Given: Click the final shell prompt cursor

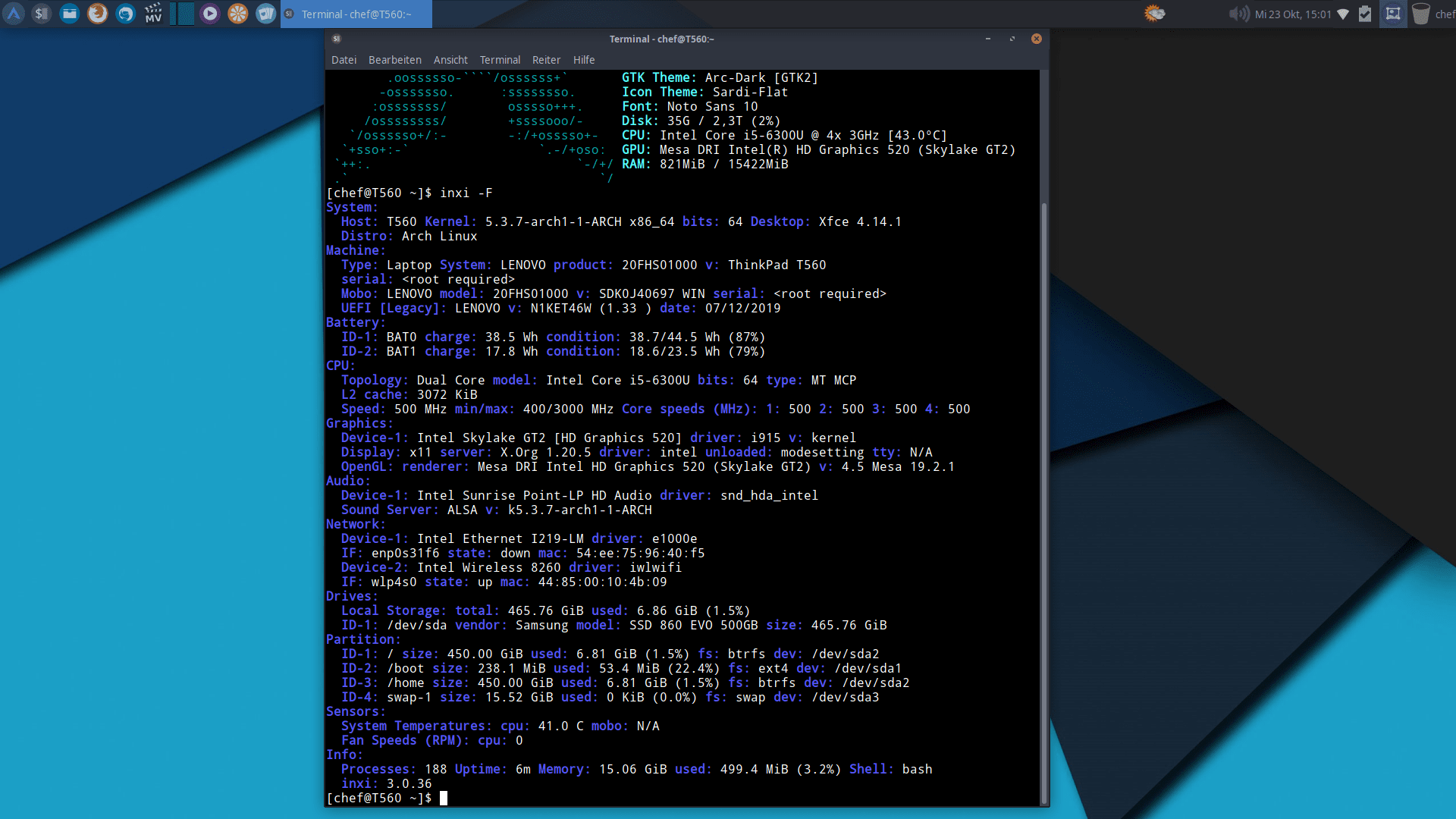Looking at the screenshot, I should (x=444, y=798).
